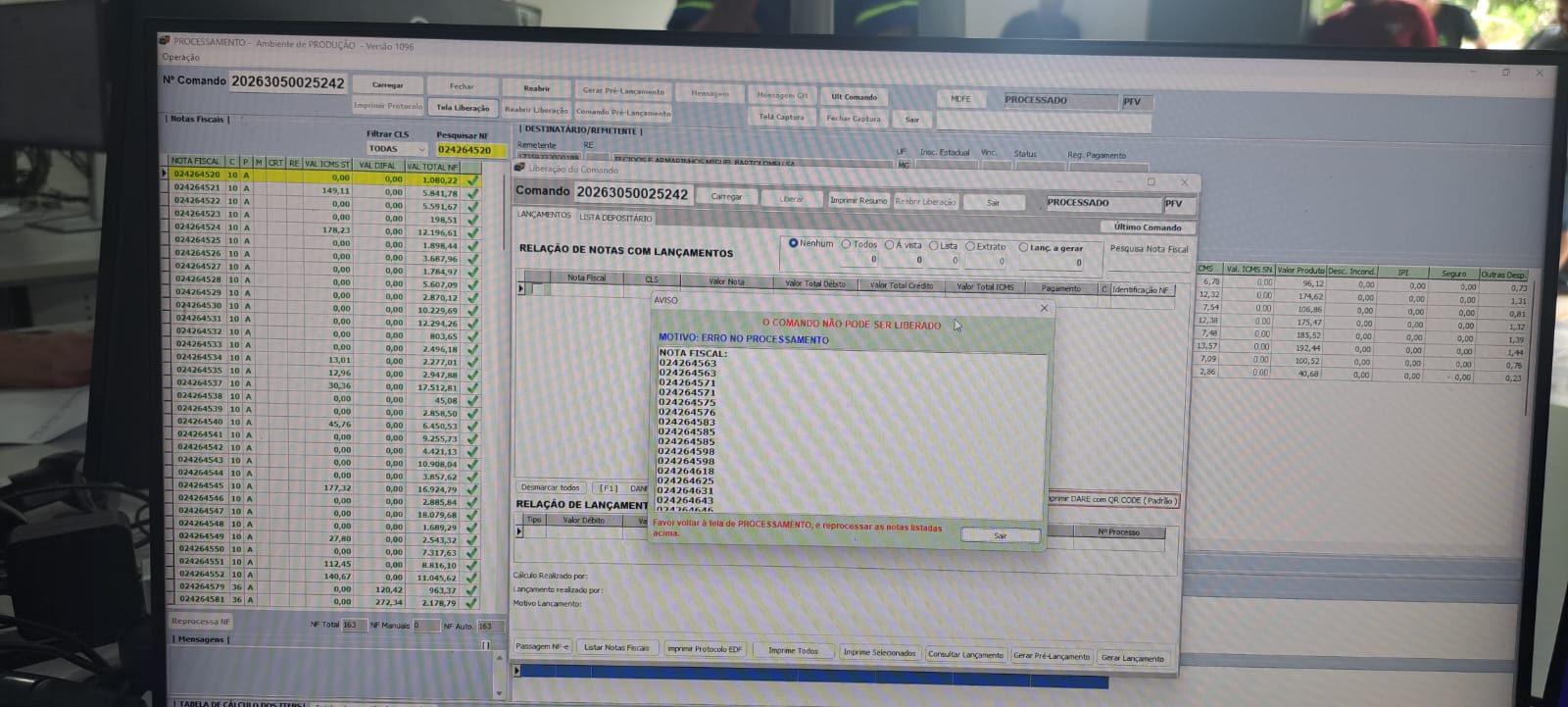Image resolution: width=1568 pixels, height=707 pixels.
Task: Click row selector arrow in lançamentos grid
Action: pos(521,288)
